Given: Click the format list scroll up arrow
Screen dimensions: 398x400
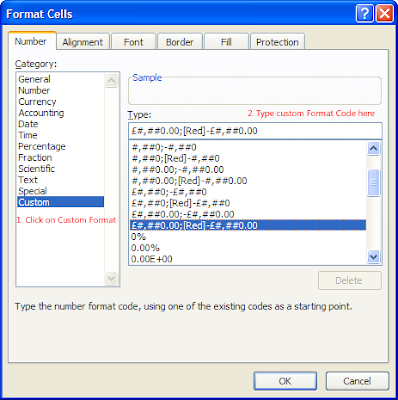Looking at the screenshot, I should tap(373, 148).
